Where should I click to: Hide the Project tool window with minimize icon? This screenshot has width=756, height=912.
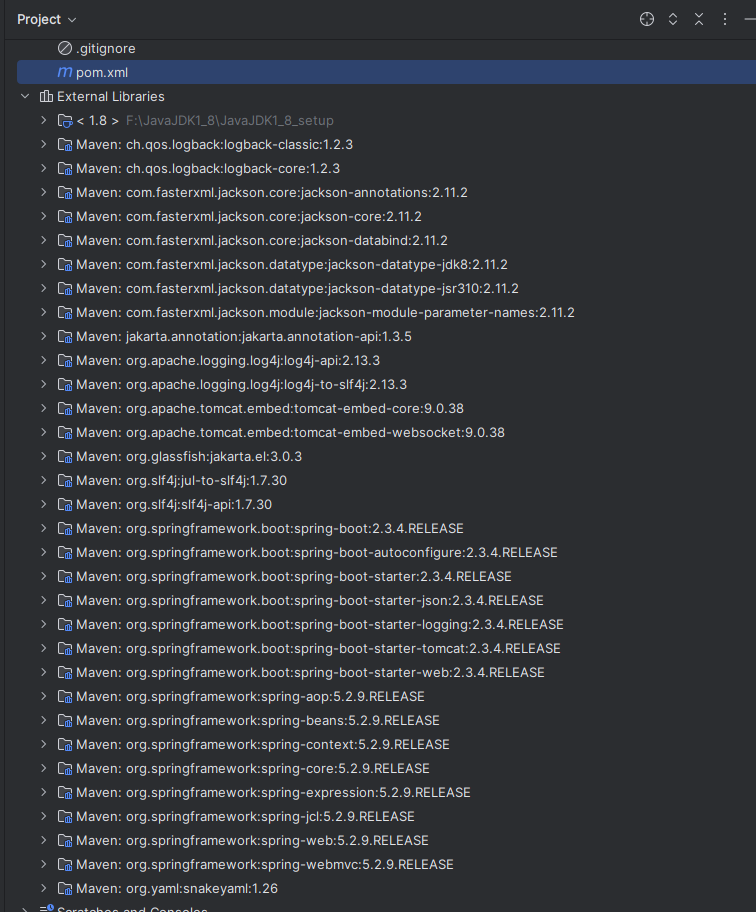coord(750,19)
